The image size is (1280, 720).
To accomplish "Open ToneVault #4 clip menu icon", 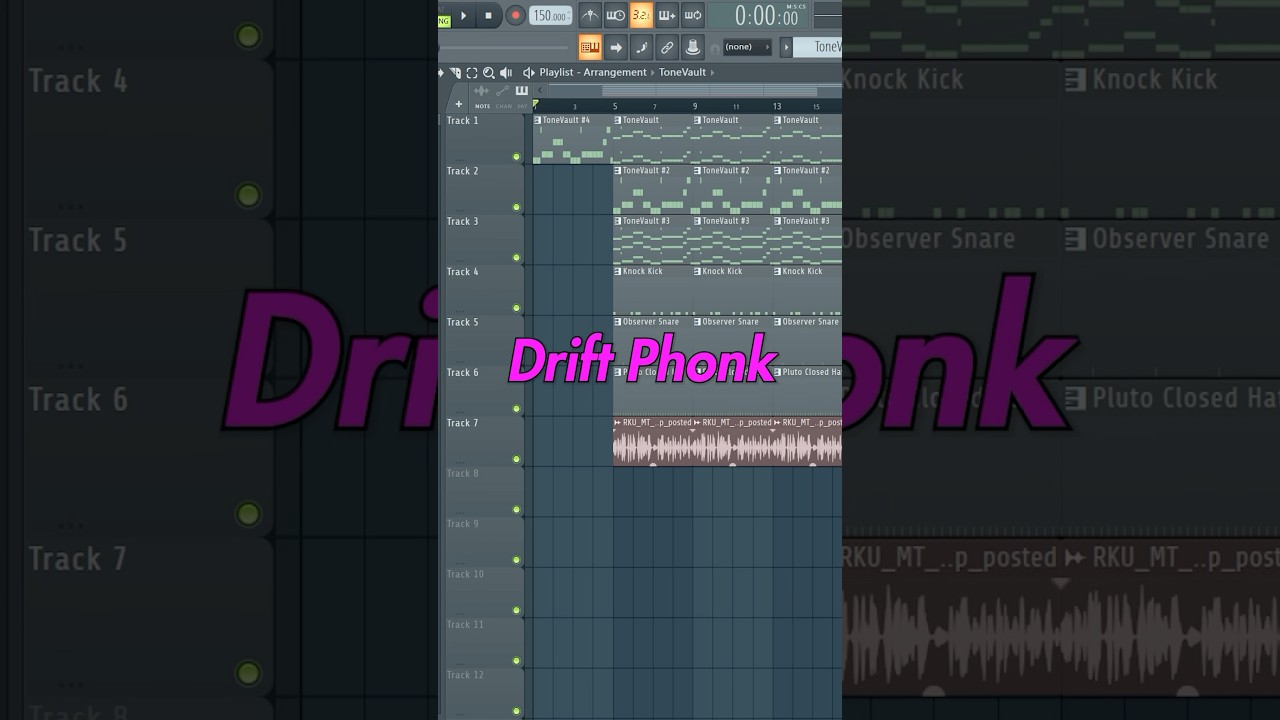I will click(x=537, y=120).
